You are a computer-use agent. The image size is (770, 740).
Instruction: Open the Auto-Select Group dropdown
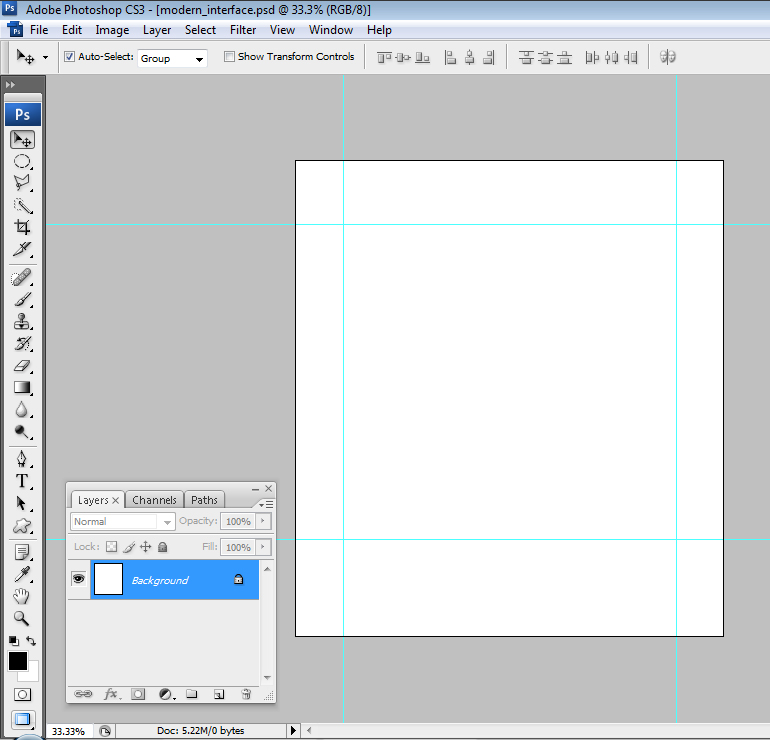pos(172,58)
